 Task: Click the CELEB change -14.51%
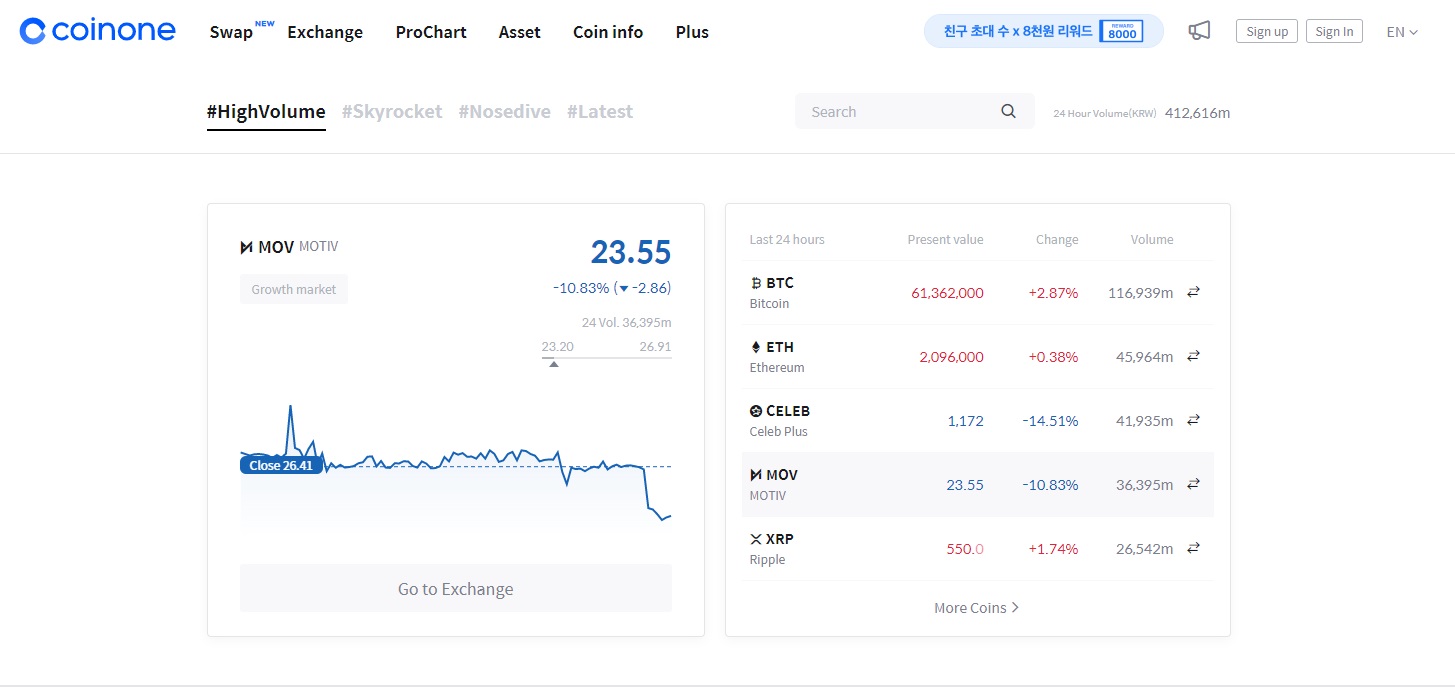tap(1050, 420)
